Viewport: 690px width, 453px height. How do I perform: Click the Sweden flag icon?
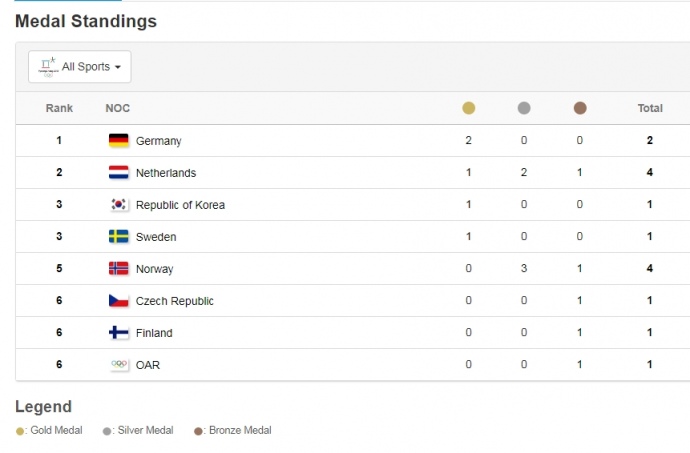118,237
